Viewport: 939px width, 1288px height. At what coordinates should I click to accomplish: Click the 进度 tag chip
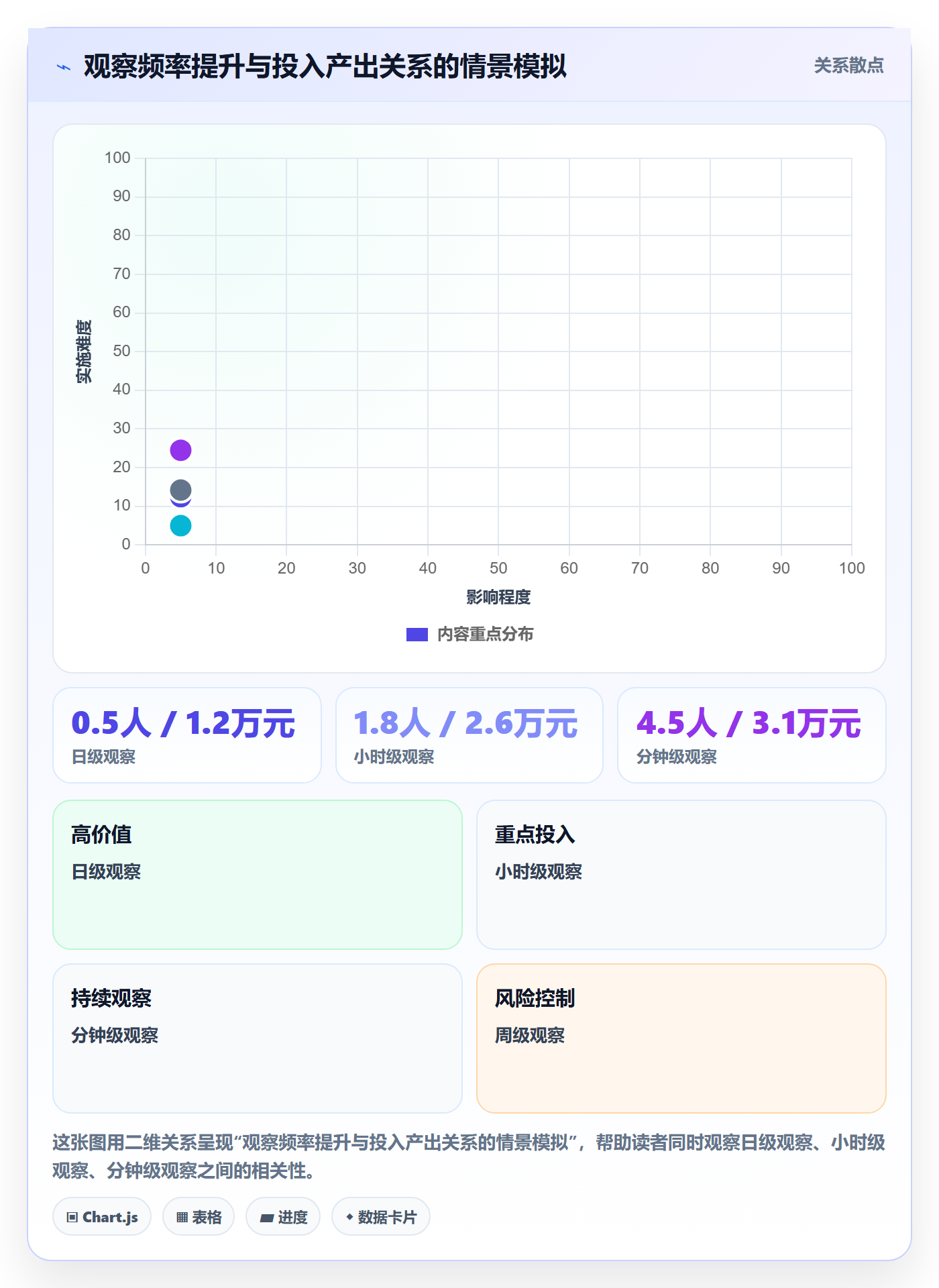(x=283, y=1217)
